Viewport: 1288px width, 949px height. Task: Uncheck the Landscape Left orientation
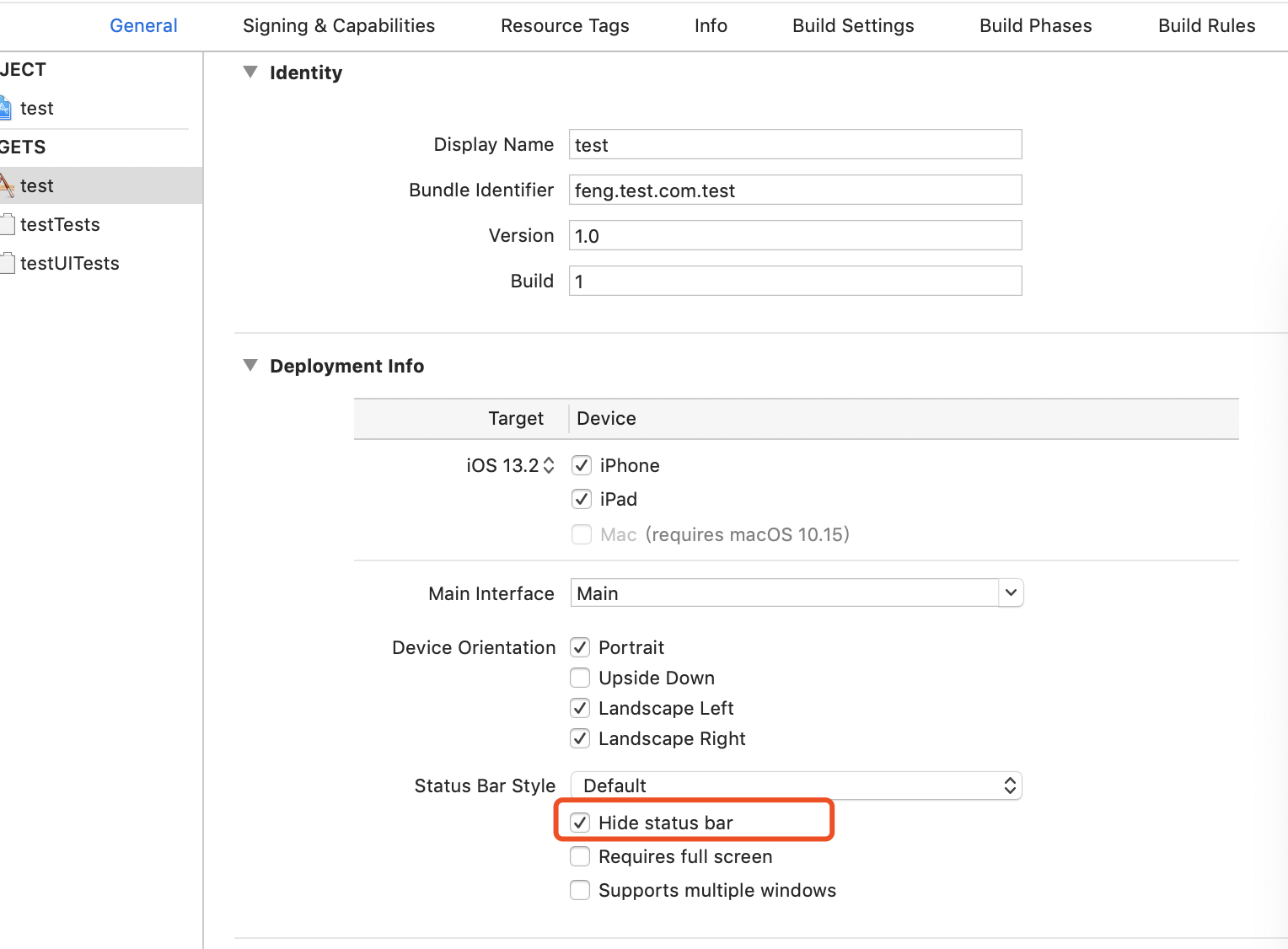pos(580,708)
